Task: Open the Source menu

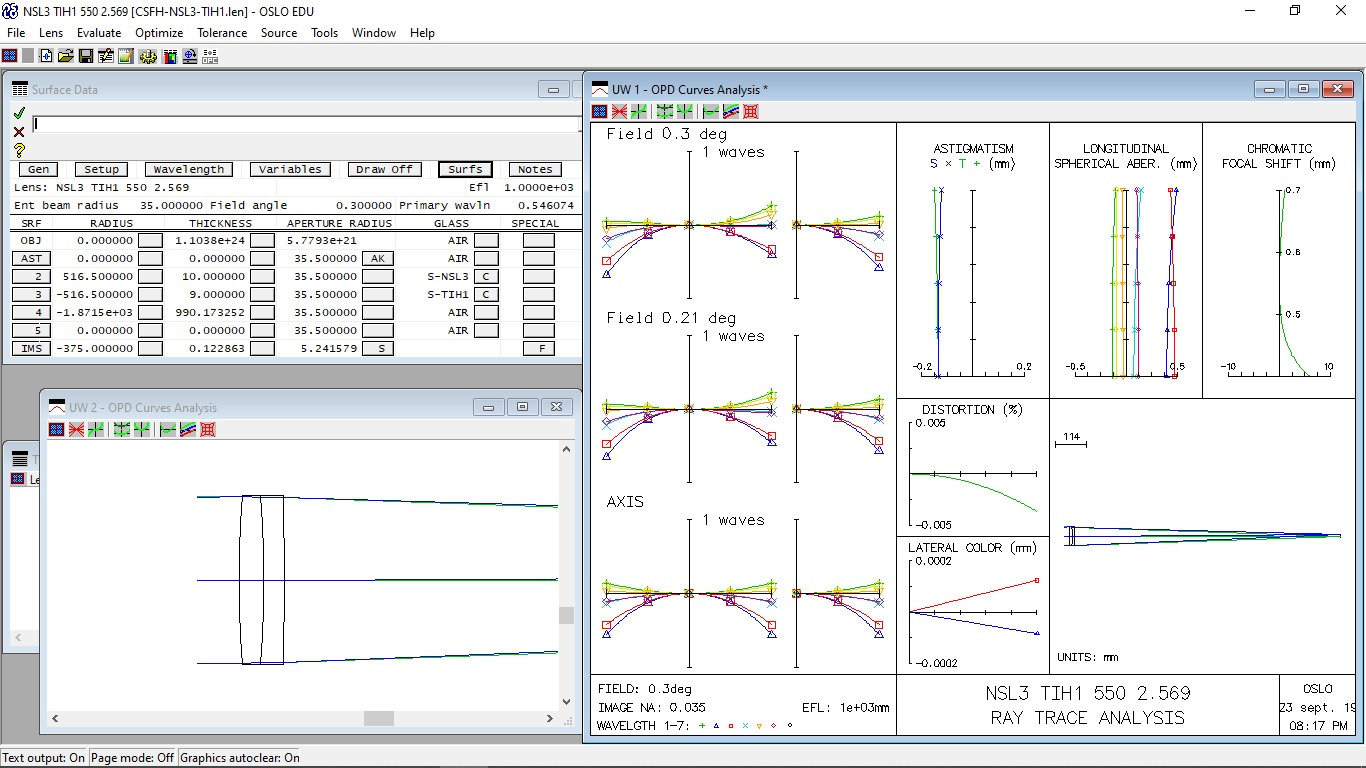Action: point(279,32)
